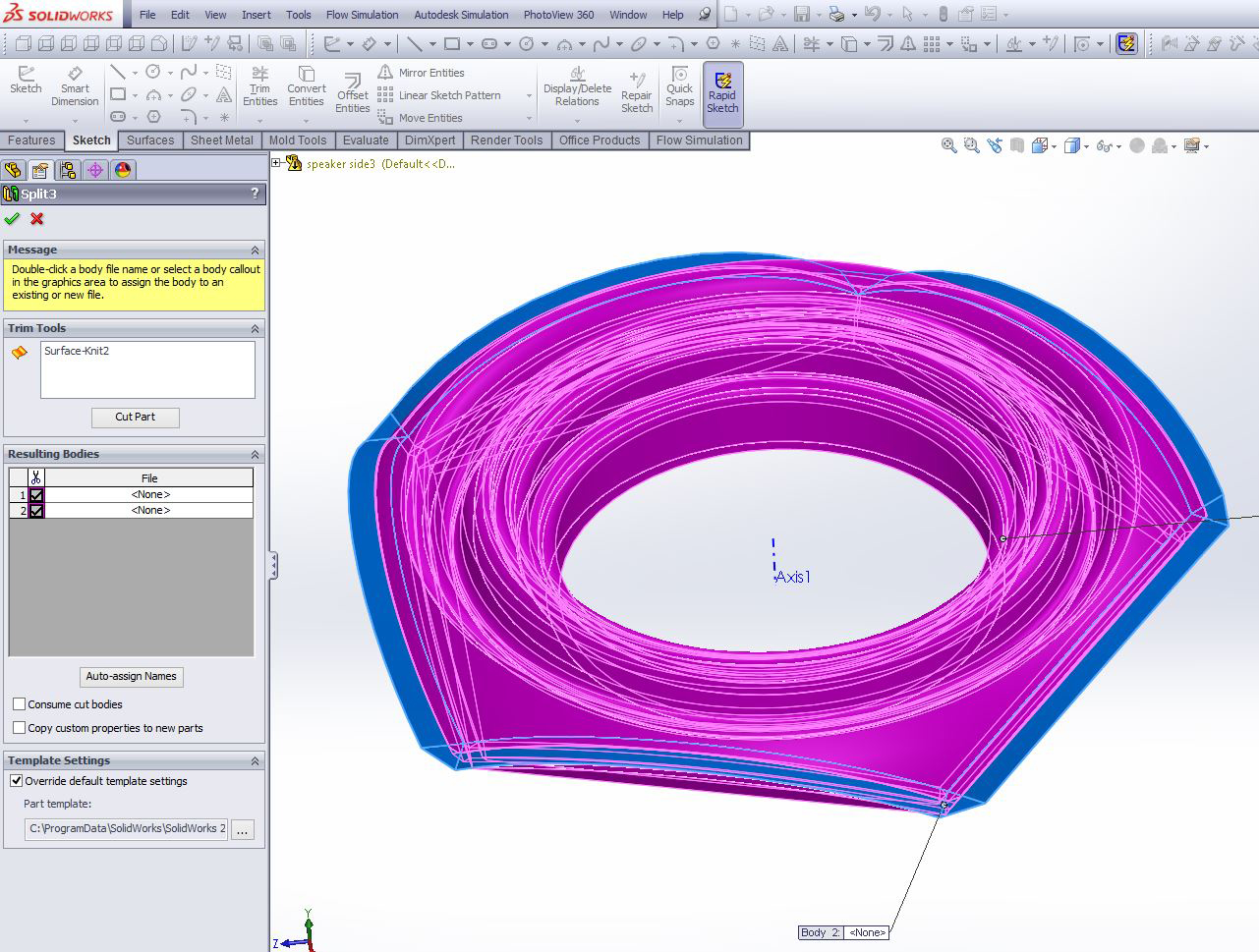Enable Consume cut bodies option
Viewport: 1259px width, 952px height.
19,703
